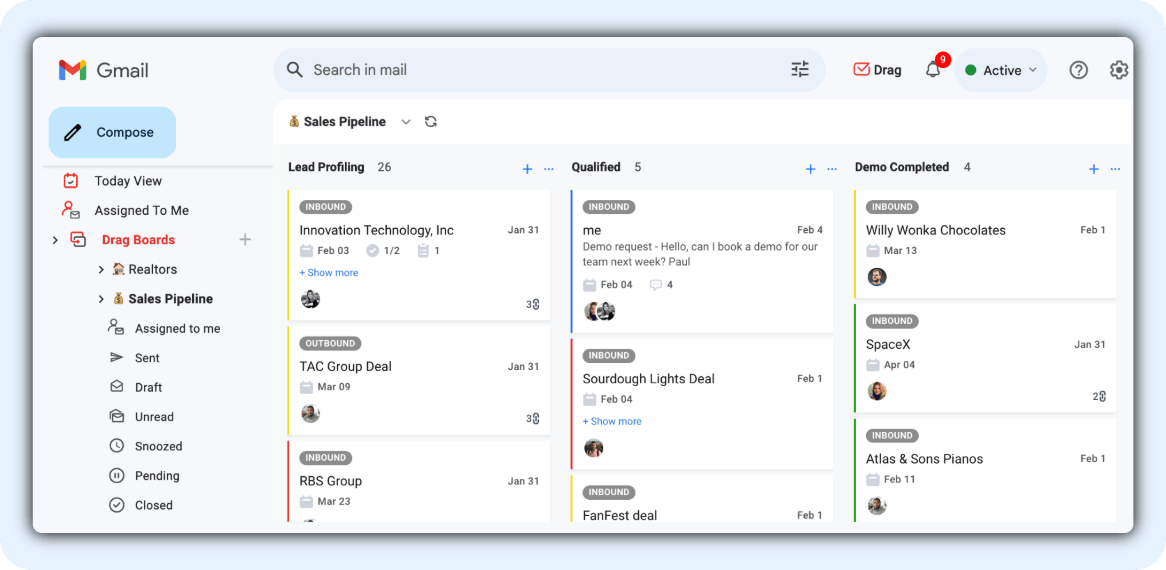Open the notifications bell

click(933, 70)
